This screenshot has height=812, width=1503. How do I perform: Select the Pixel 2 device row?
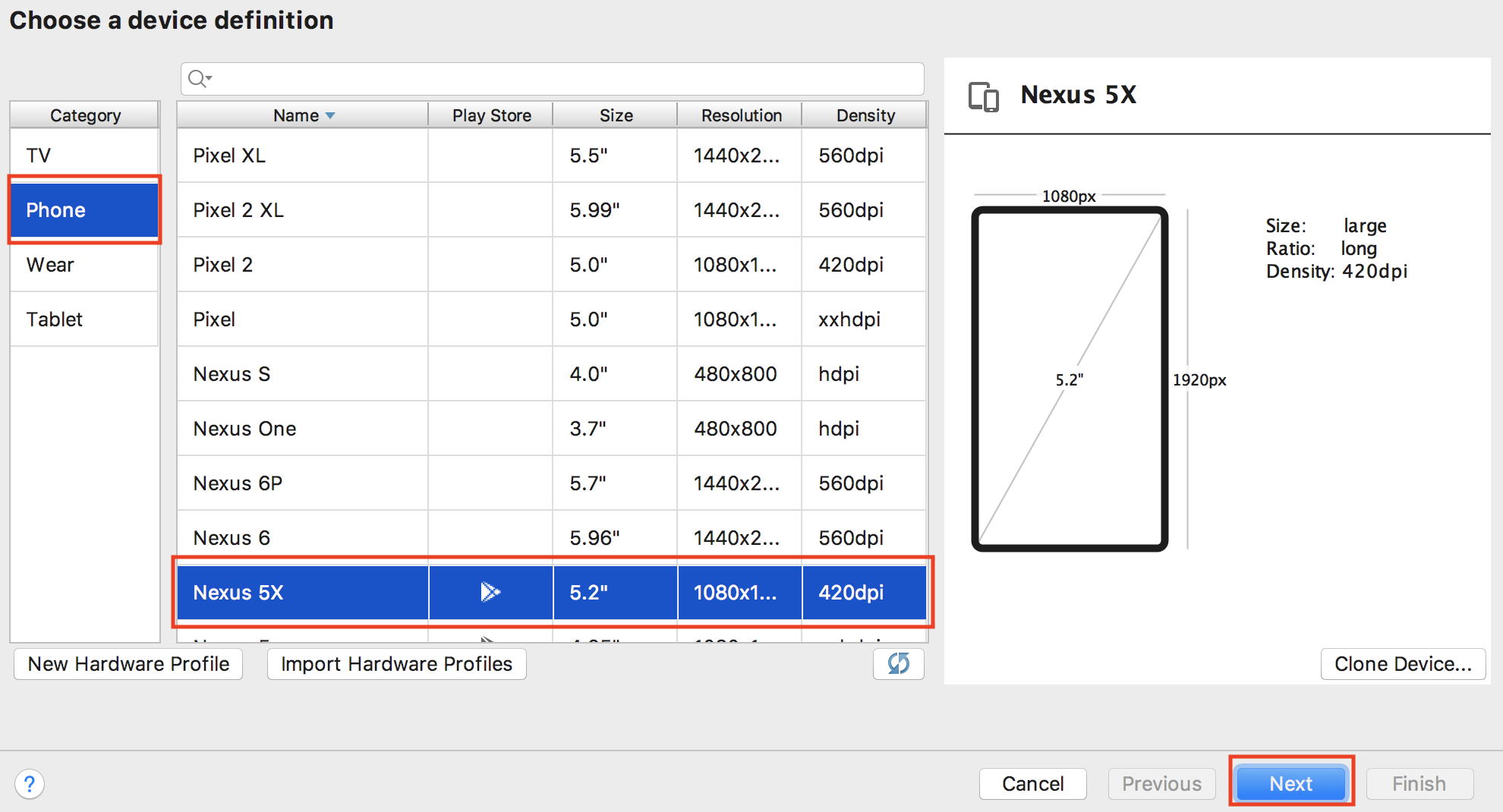click(552, 265)
